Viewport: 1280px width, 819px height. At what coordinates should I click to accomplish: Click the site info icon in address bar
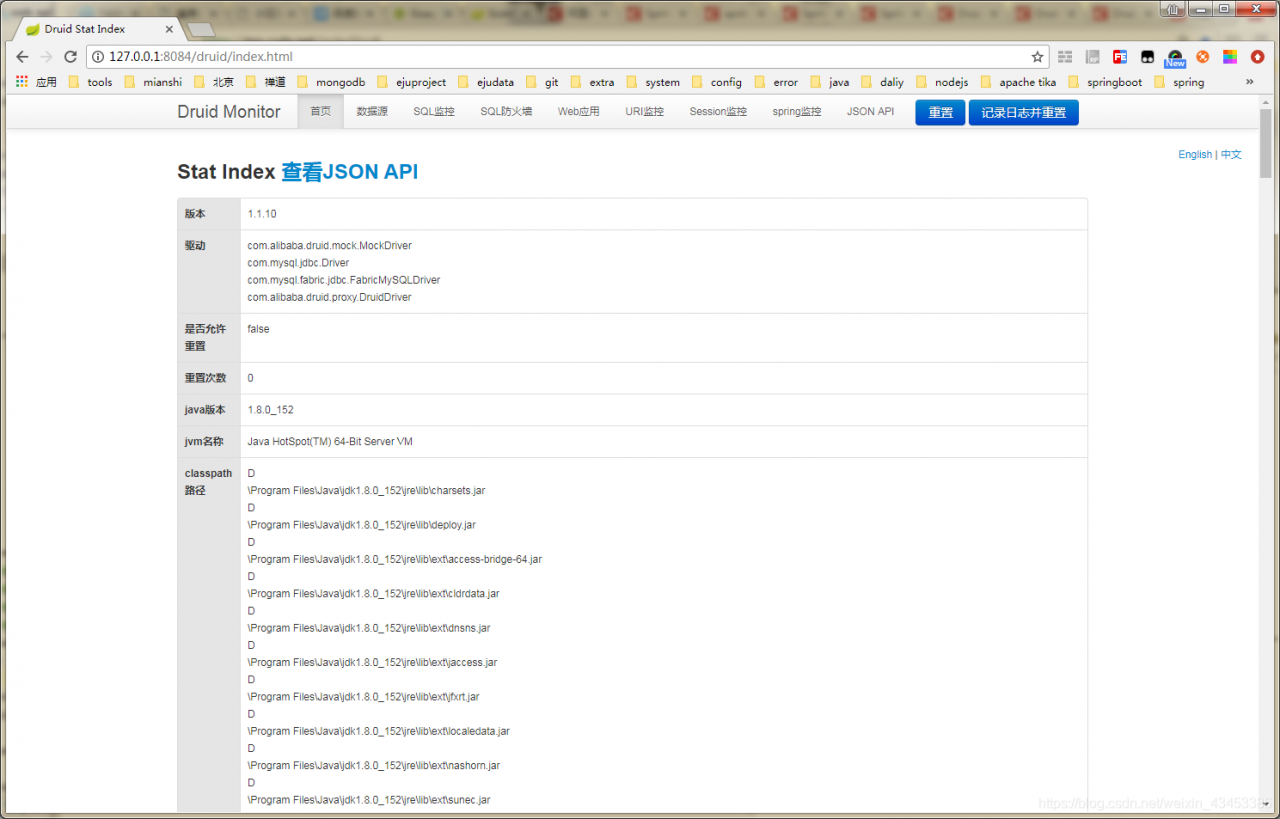98,57
